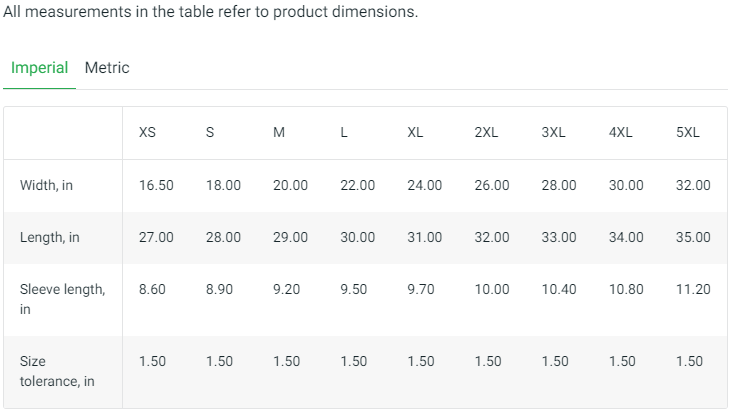Select the 5XL size header
Image resolution: width=731 pixels, height=412 pixels.
[688, 133]
